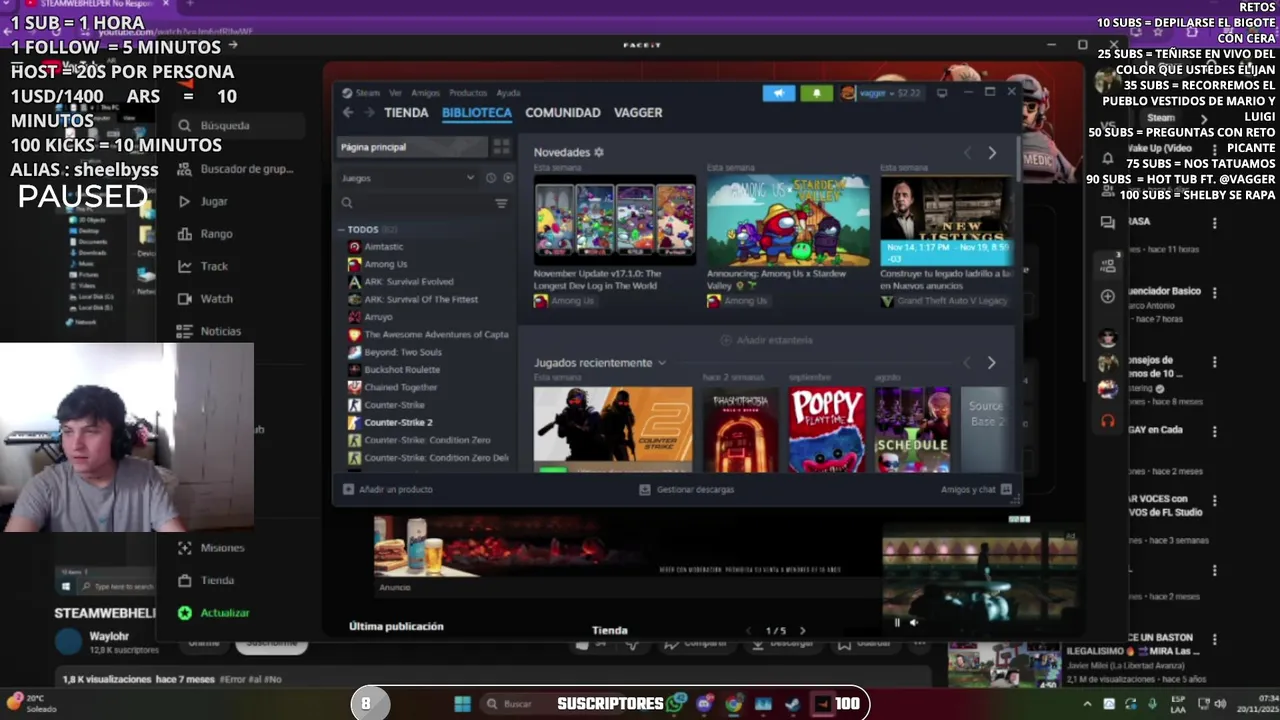Screen dimensions: 1280x720
Task: Open the VAGGER profile tab
Action: tap(638, 113)
